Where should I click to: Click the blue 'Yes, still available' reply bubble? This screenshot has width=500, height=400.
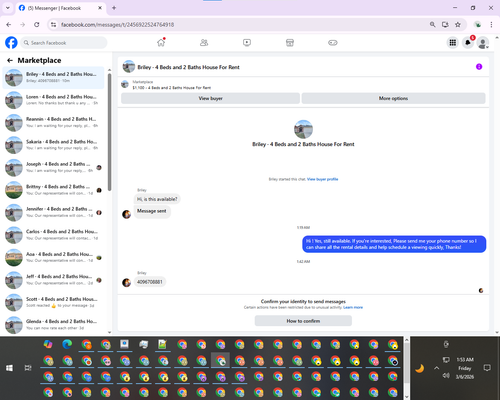click(x=394, y=244)
